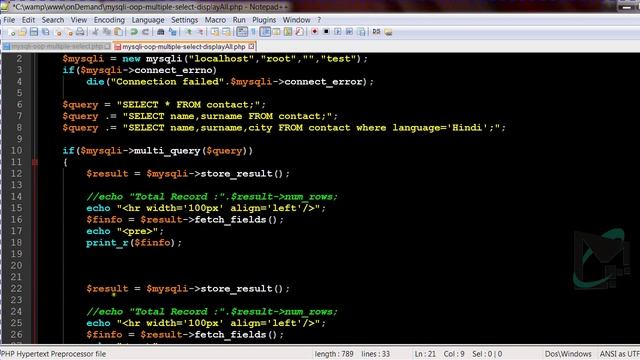
Task: Open the Settings menu
Action: [x=184, y=20]
